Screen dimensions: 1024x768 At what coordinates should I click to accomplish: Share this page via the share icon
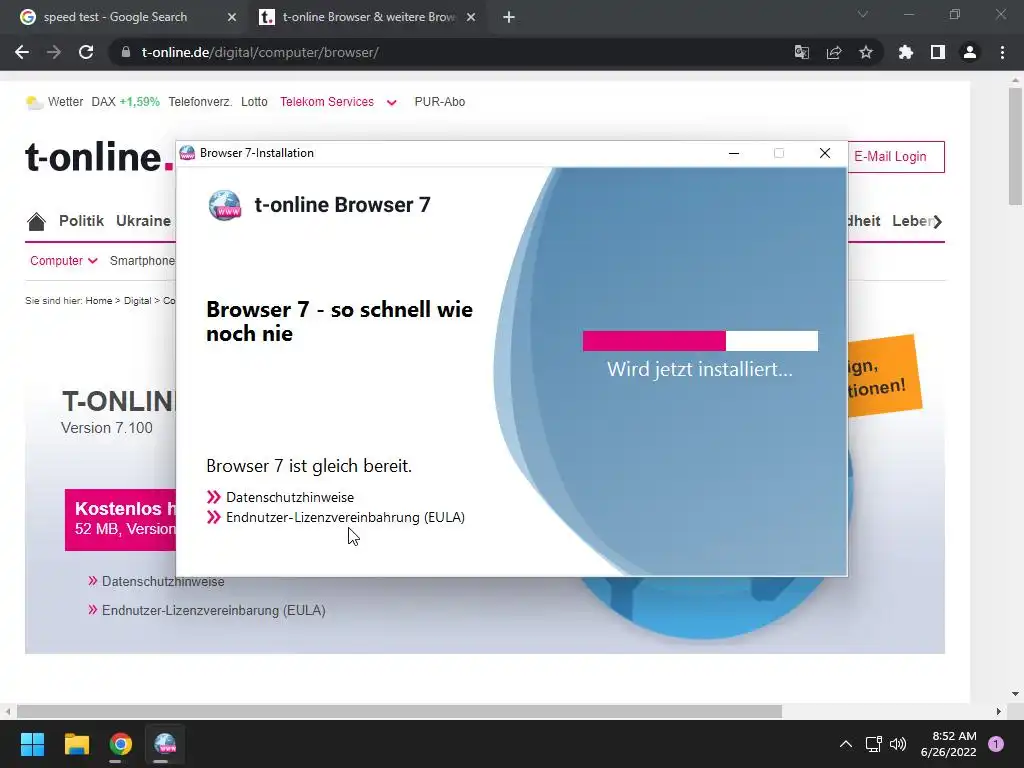(834, 52)
